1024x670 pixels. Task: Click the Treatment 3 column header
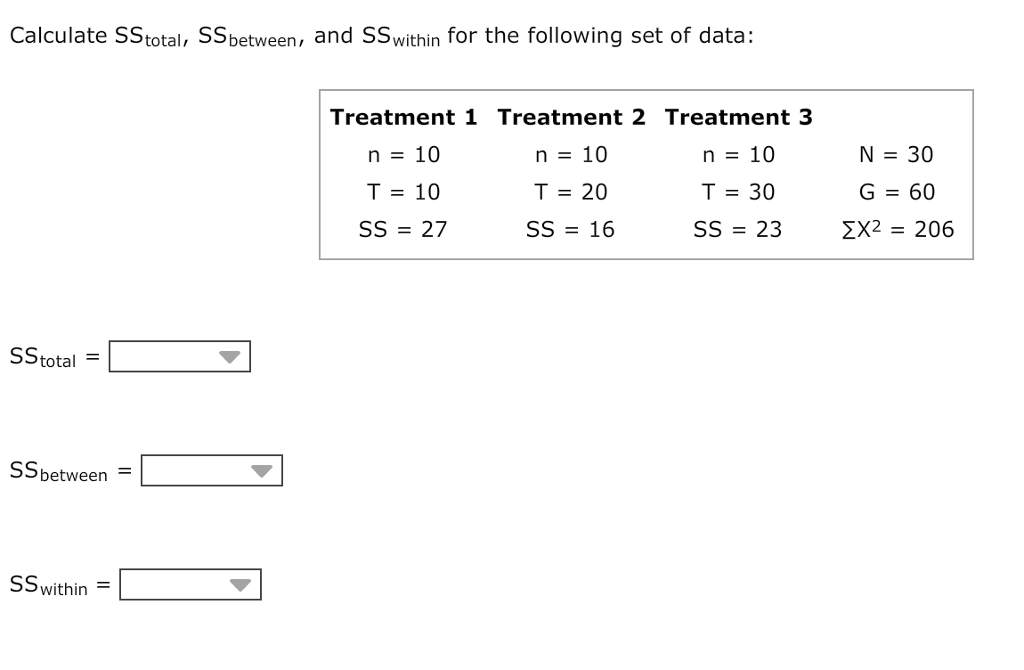point(738,117)
